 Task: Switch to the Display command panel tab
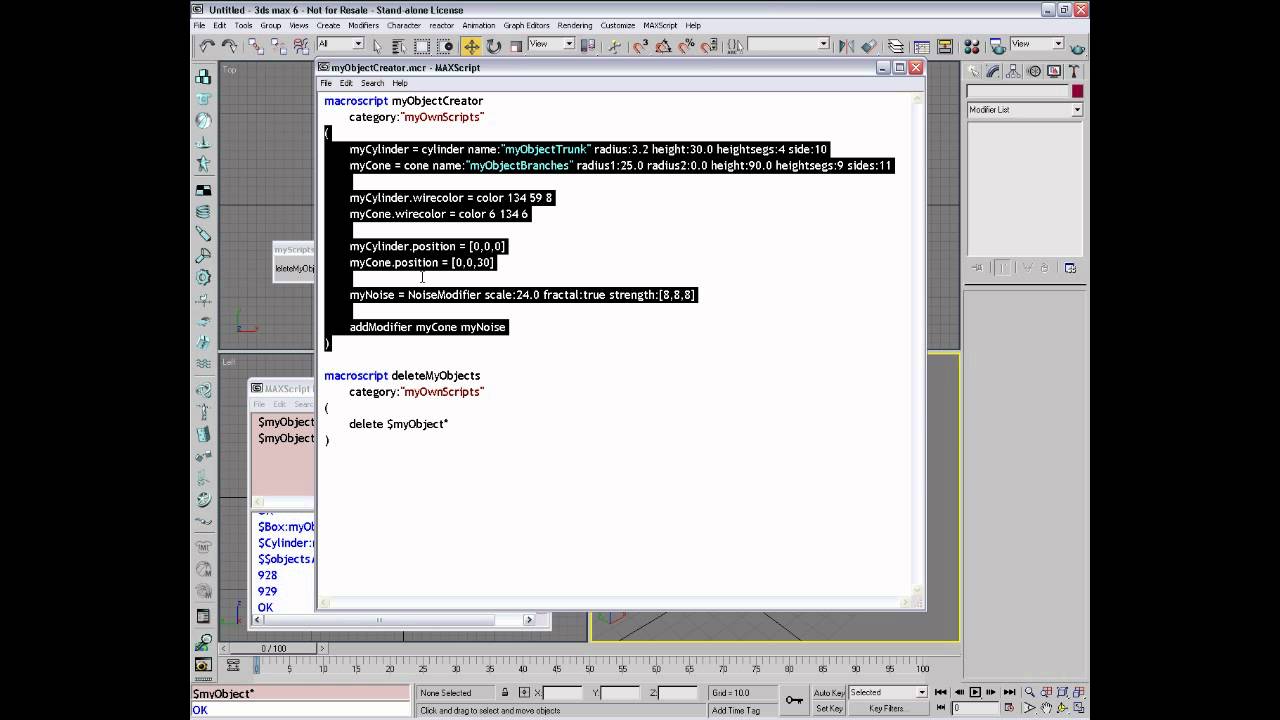tap(1056, 72)
